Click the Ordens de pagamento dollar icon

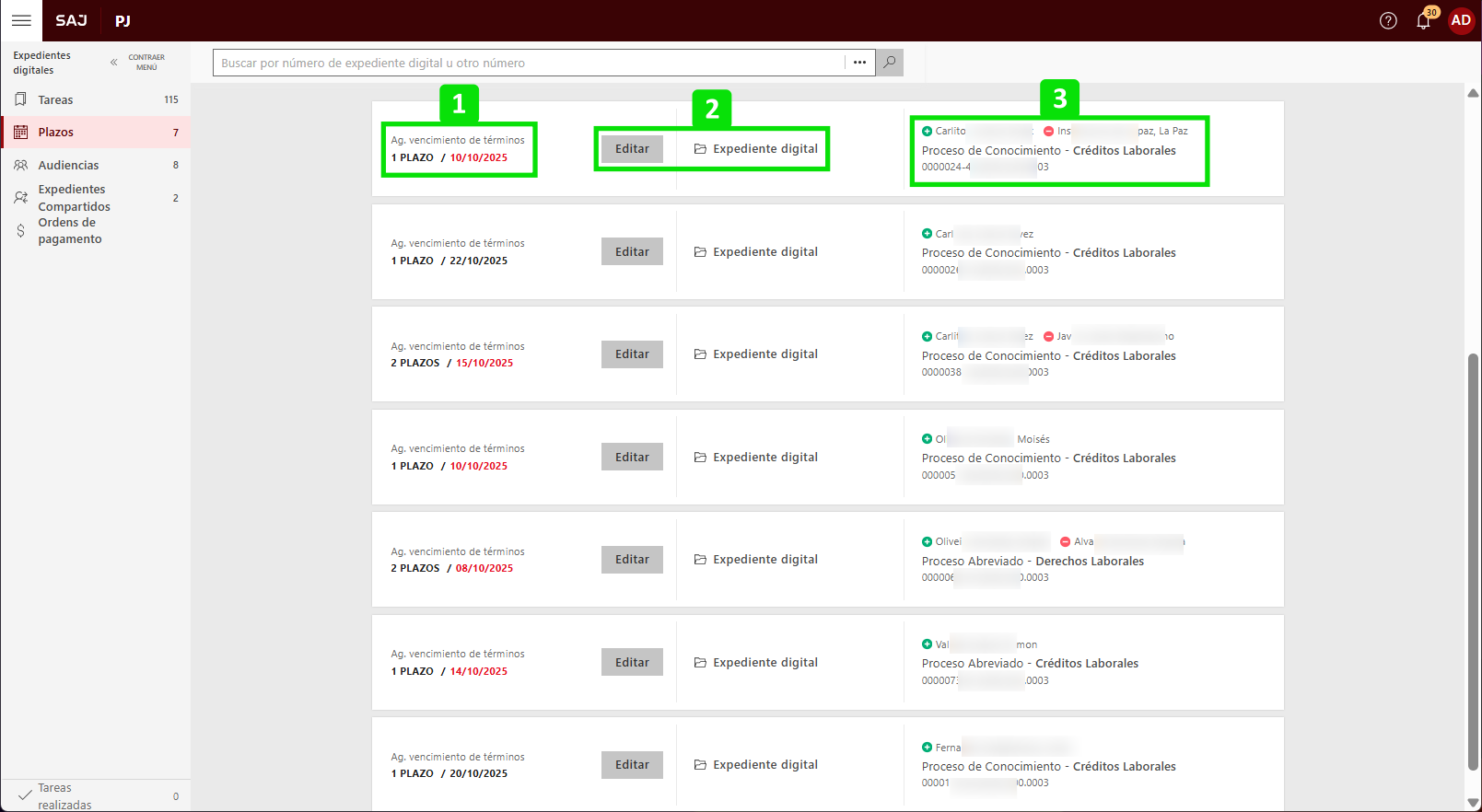coord(21,231)
